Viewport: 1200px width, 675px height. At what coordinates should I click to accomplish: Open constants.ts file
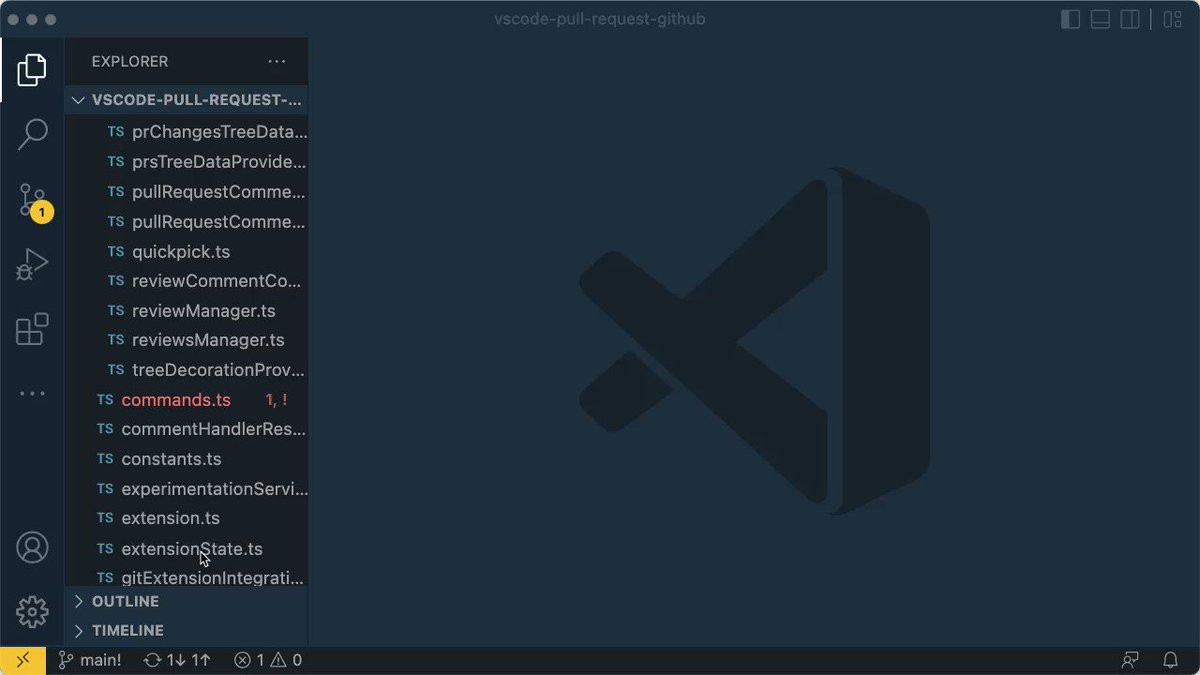click(x=187, y=459)
